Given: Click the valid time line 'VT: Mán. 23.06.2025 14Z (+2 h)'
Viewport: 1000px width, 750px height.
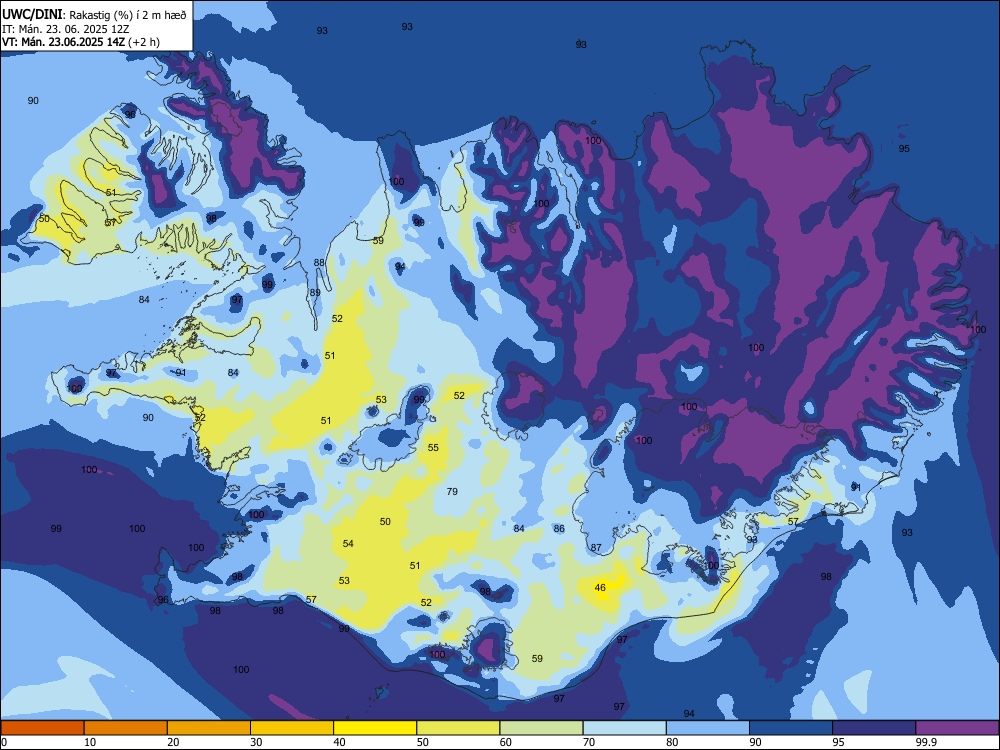Looking at the screenshot, I should click(x=81, y=42).
